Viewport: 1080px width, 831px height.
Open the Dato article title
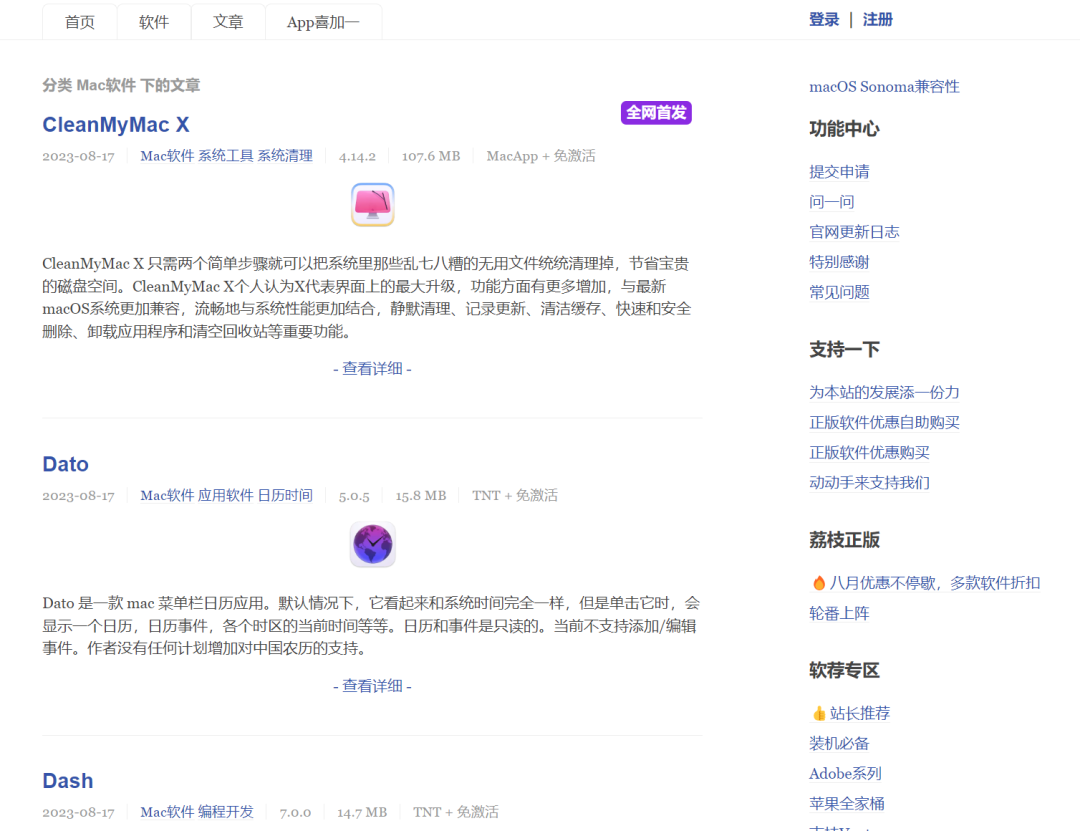click(x=66, y=464)
